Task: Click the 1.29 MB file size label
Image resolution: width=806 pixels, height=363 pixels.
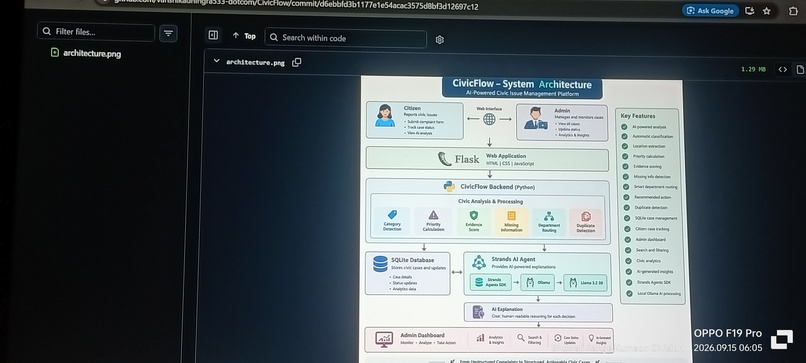Action: pos(753,69)
